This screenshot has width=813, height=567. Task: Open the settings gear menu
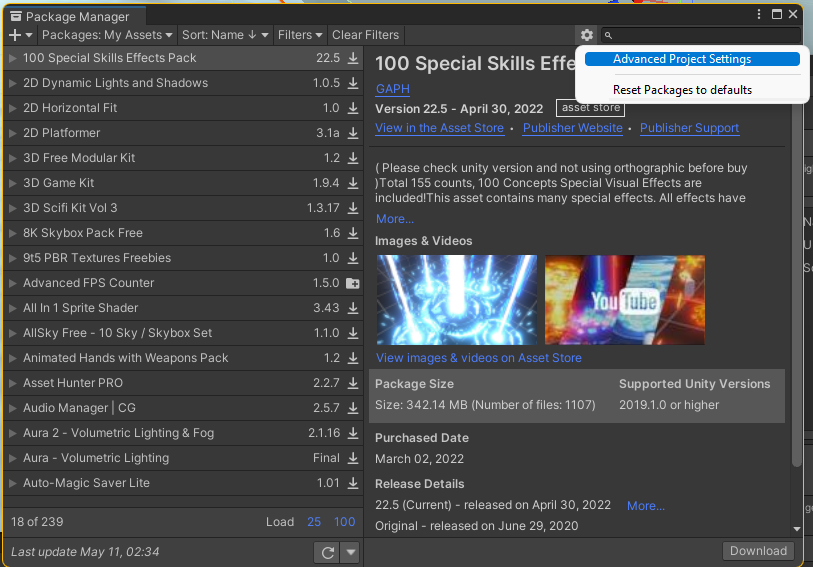(x=586, y=35)
